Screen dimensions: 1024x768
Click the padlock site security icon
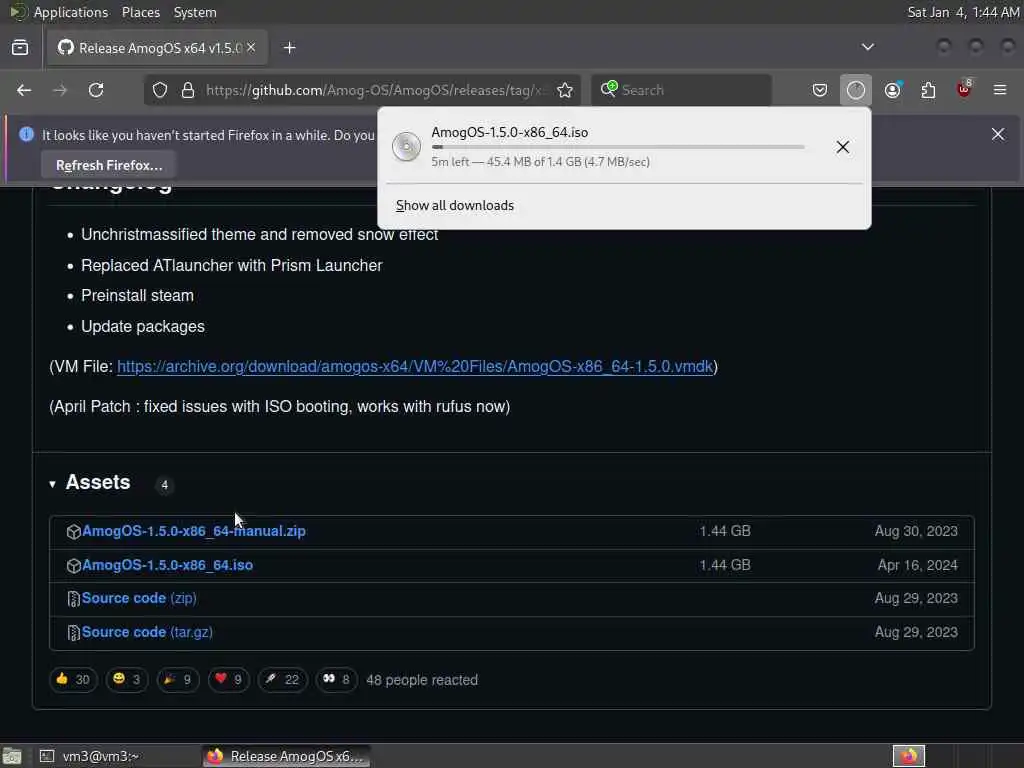click(188, 90)
